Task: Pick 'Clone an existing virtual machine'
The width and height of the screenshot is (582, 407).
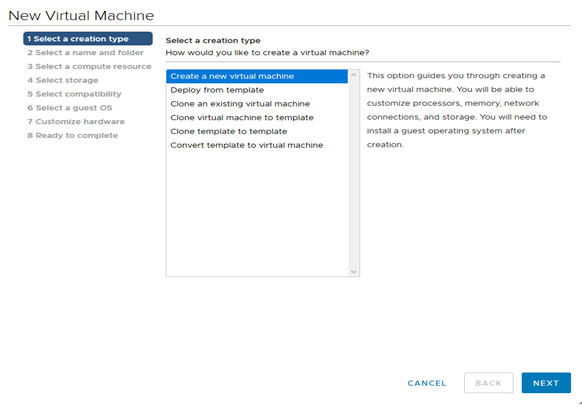Action: pyautogui.click(x=257, y=104)
